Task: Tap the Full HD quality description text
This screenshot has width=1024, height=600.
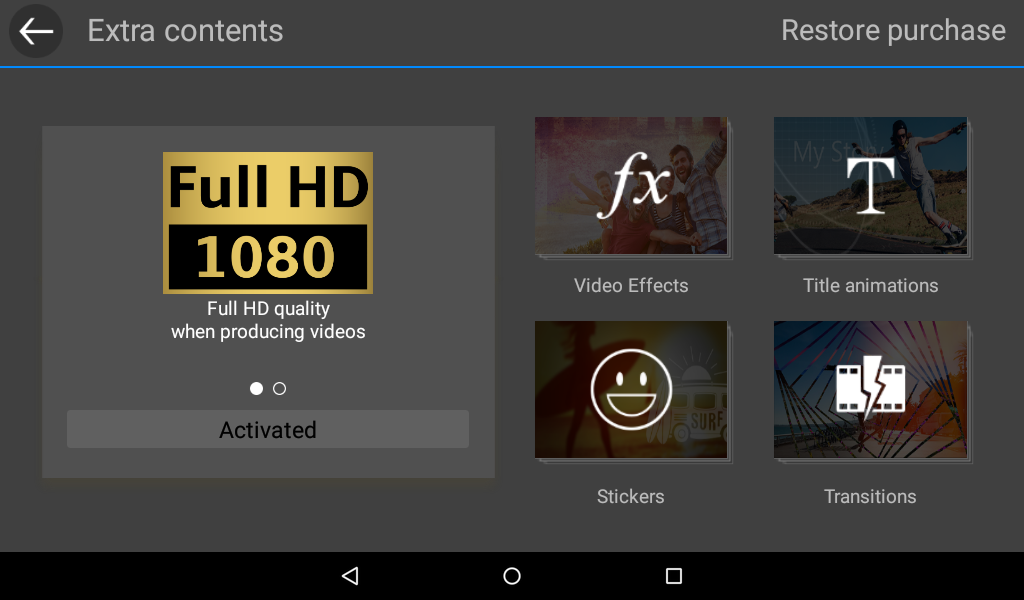Action: [268, 320]
